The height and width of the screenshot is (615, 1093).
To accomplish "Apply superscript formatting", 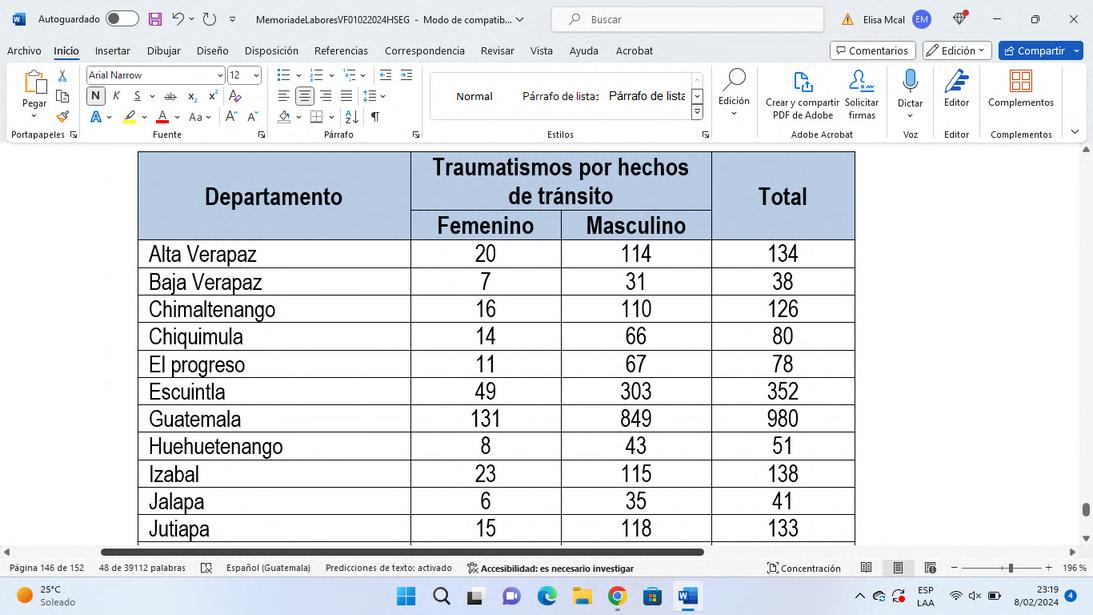I will point(213,96).
